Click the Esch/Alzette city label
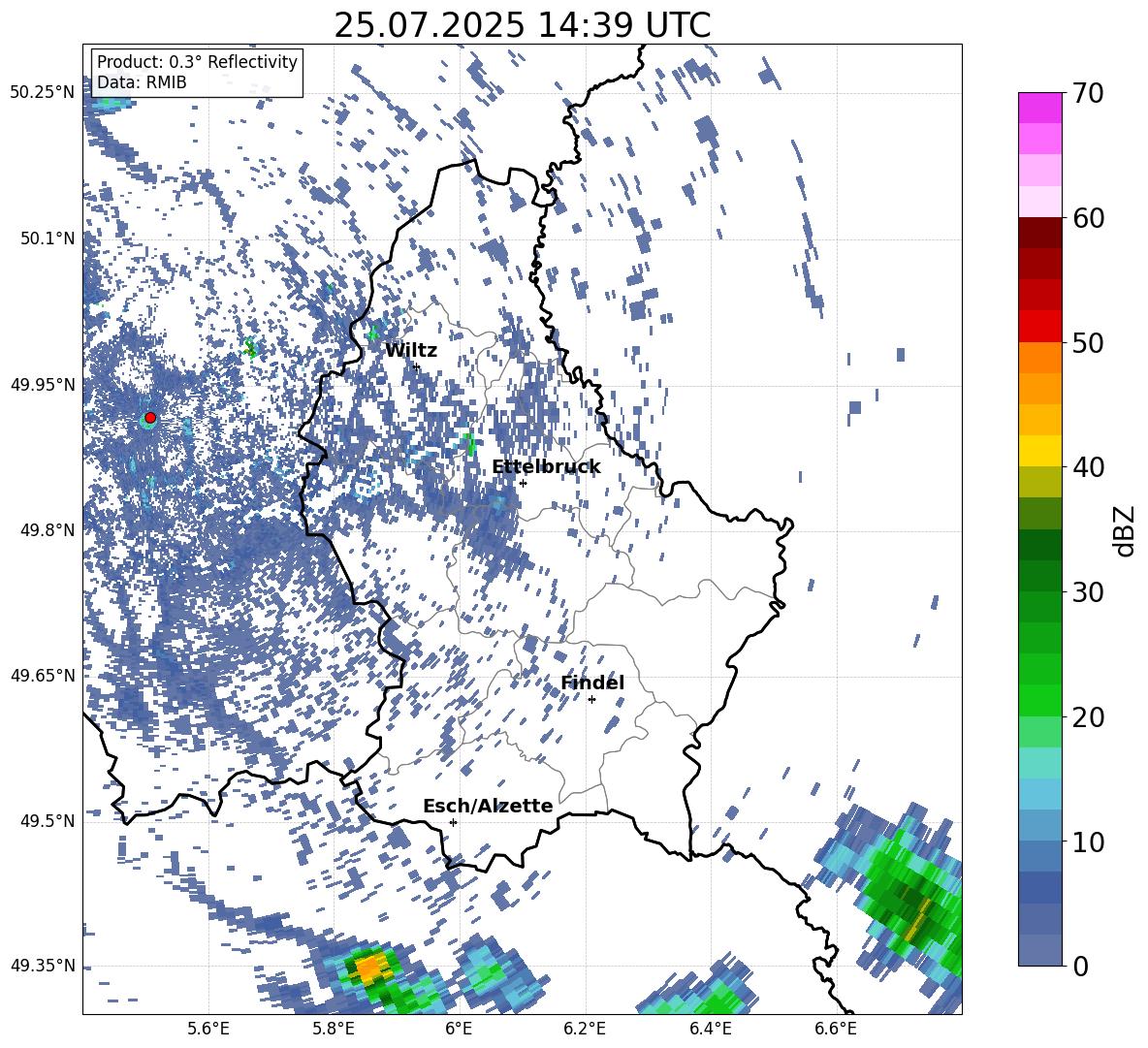The height and width of the screenshot is (1048, 1148). [x=488, y=806]
